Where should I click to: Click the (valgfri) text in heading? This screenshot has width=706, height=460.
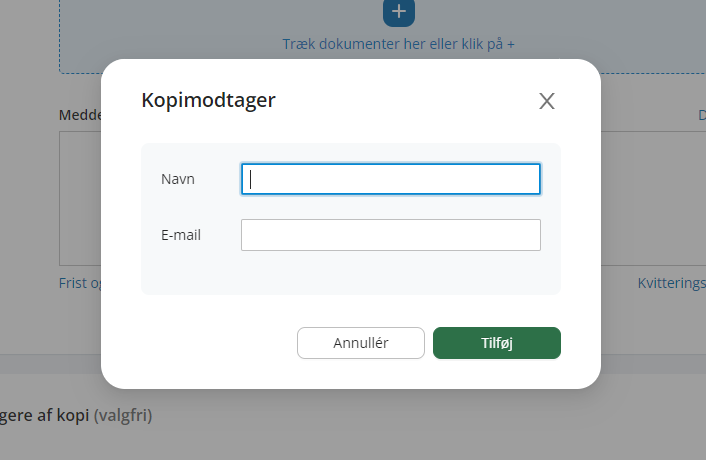tap(123, 415)
